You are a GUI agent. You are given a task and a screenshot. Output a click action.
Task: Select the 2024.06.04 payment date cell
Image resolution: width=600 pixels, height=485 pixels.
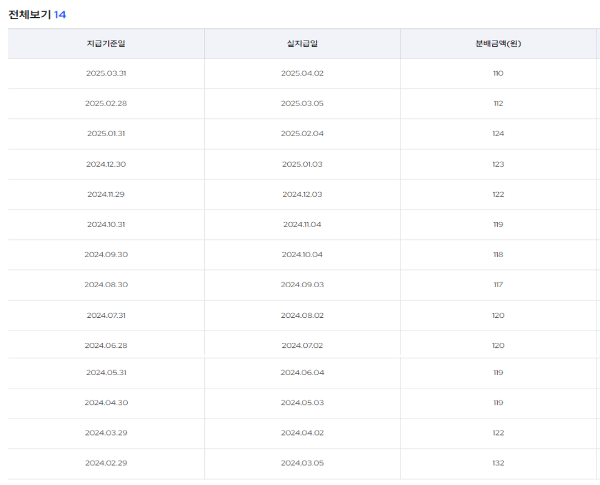point(302,372)
